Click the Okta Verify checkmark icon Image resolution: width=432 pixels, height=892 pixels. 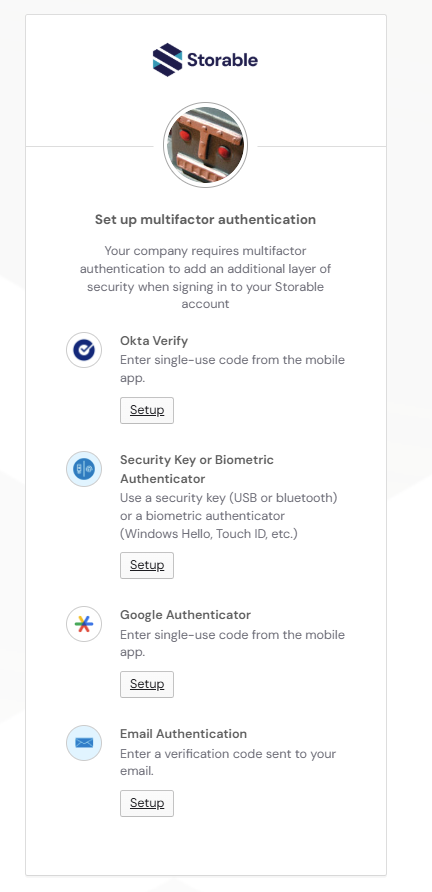pos(84,350)
